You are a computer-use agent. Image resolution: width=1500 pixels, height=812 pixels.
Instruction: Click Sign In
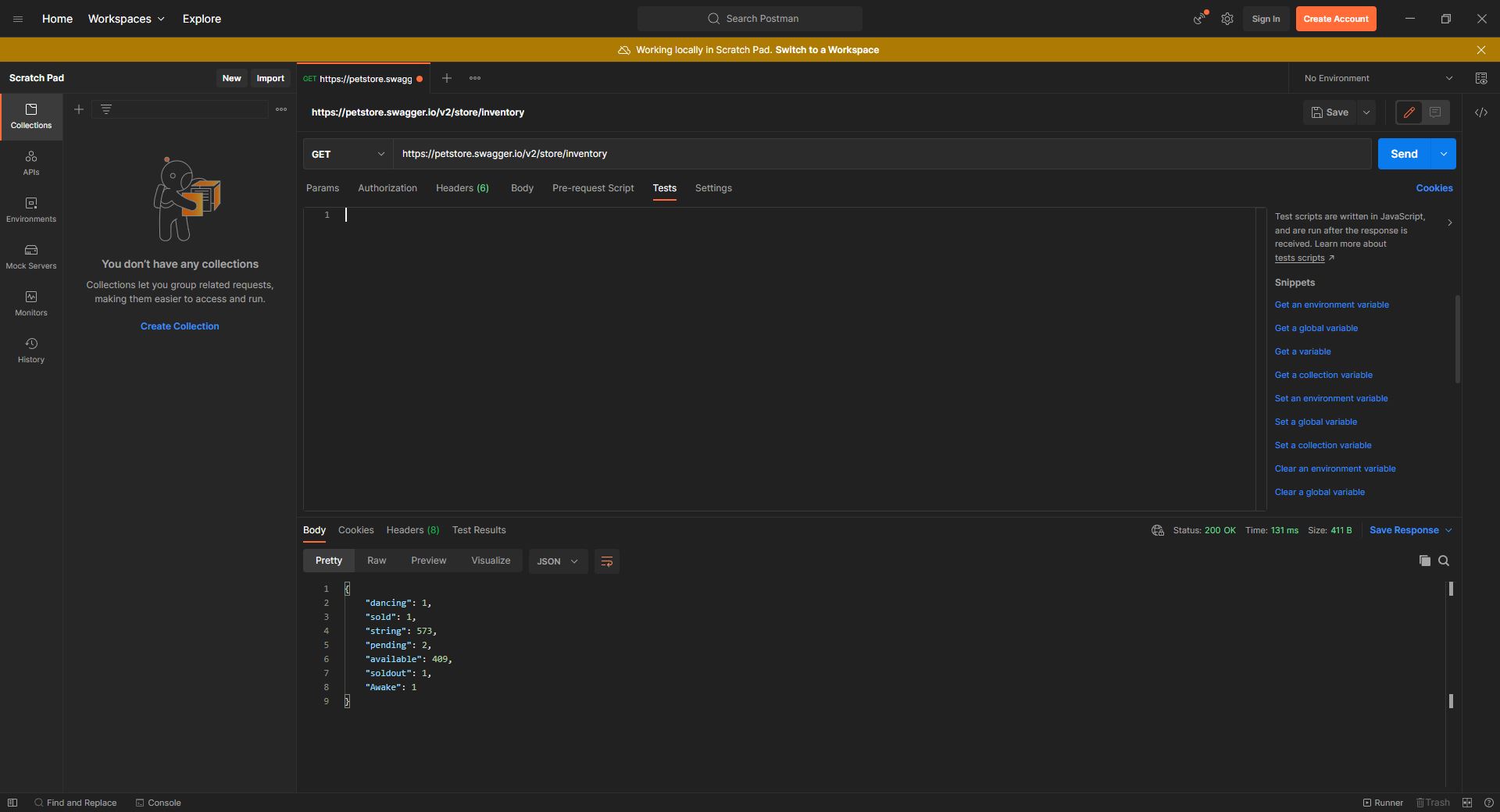click(x=1266, y=19)
